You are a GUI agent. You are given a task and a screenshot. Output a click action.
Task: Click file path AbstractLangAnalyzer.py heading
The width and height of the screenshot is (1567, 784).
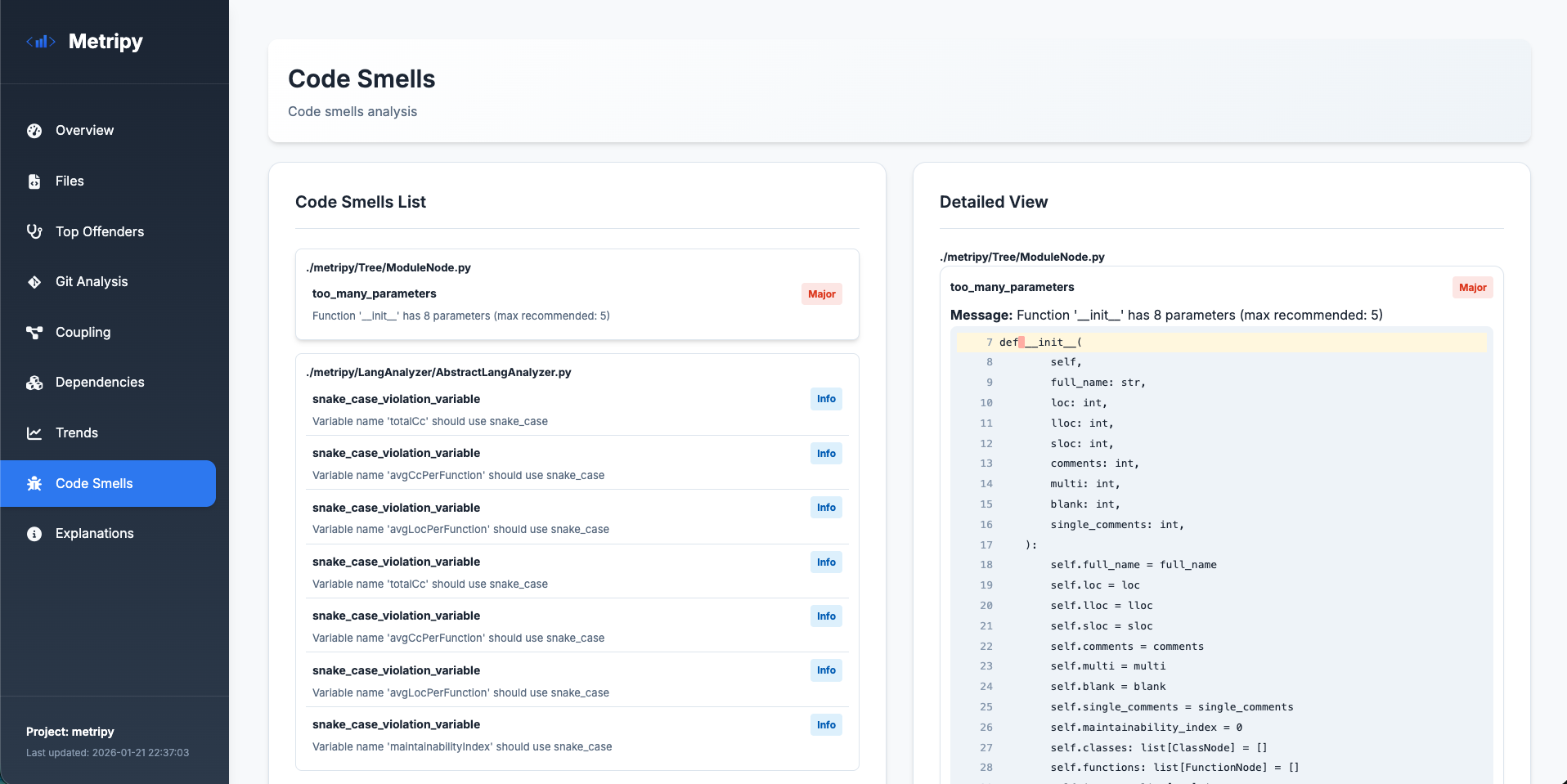pyautogui.click(x=438, y=372)
